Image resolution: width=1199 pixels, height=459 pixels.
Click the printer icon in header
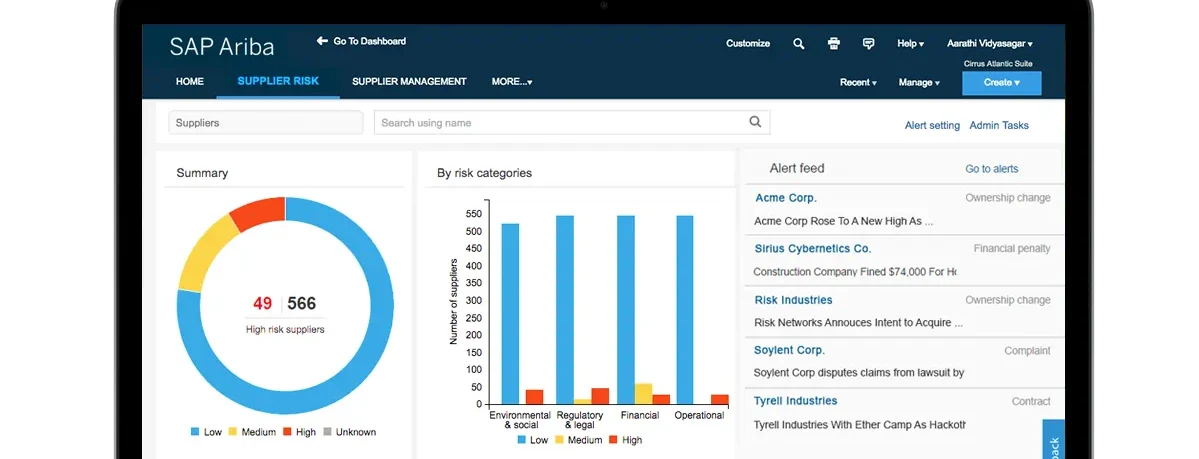tap(833, 44)
